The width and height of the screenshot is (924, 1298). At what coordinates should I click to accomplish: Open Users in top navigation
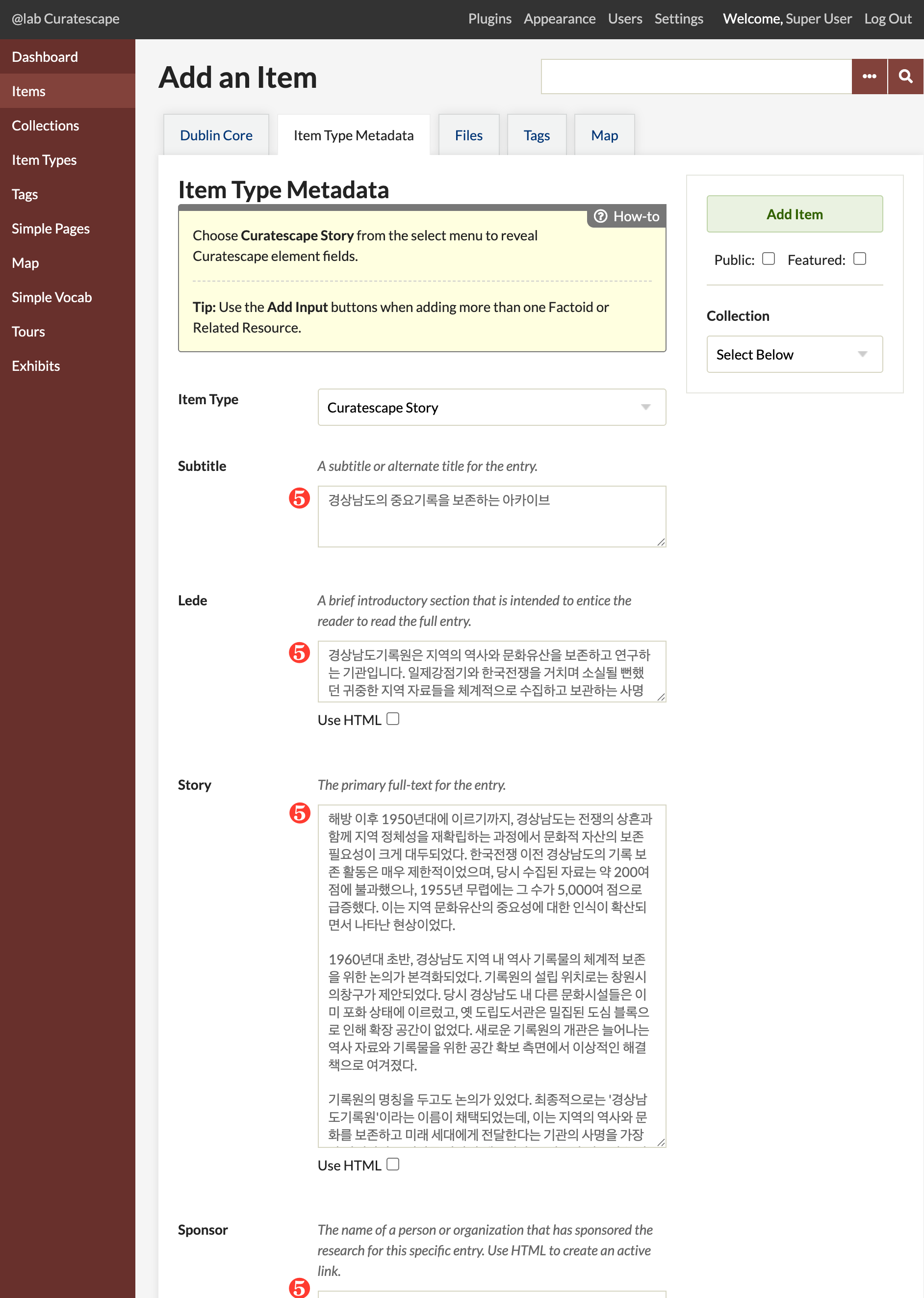pyautogui.click(x=625, y=19)
